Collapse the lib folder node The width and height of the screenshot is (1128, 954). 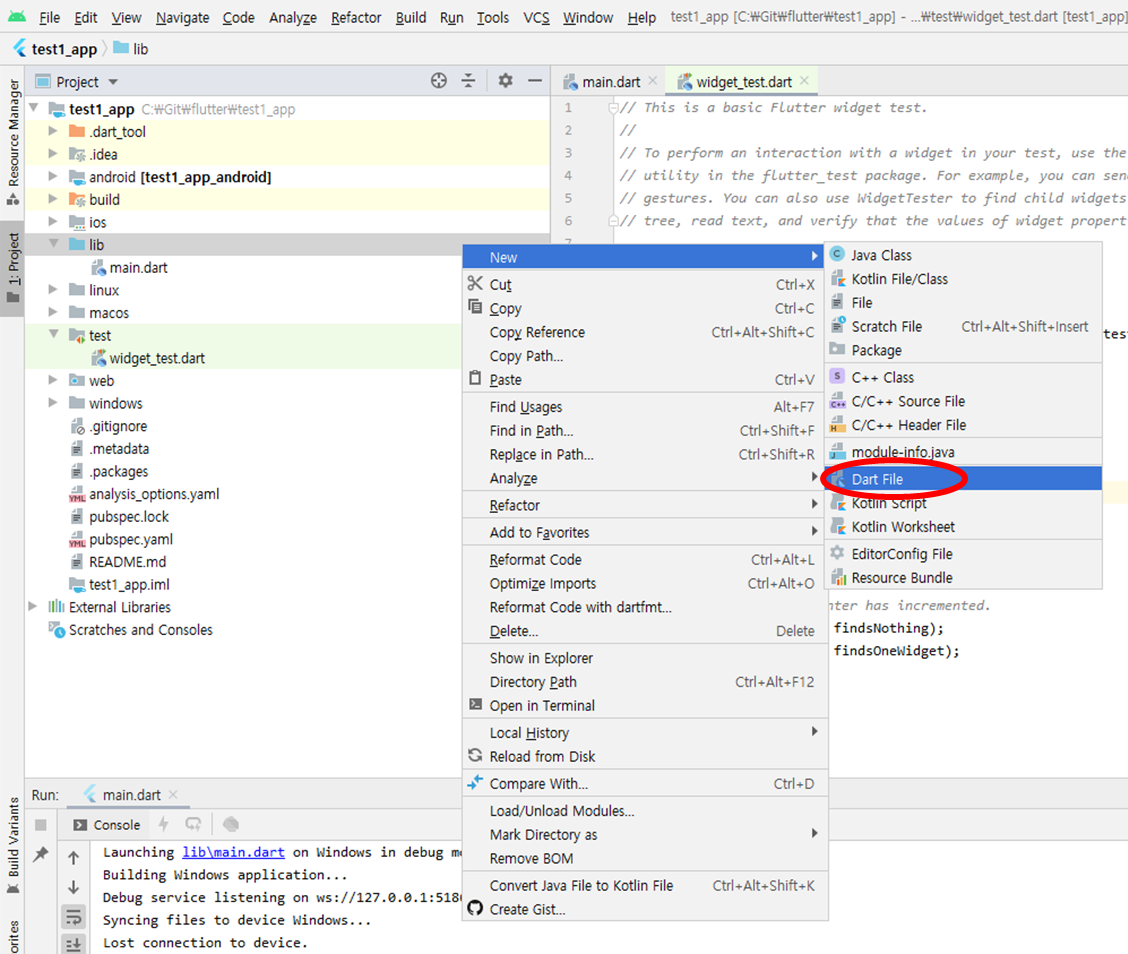tap(53, 243)
